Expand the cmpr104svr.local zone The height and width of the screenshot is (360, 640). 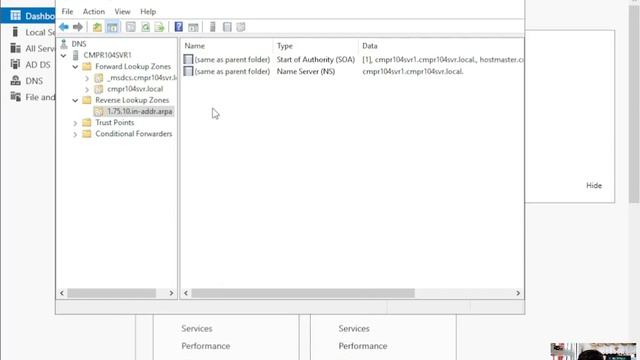[x=87, y=89]
